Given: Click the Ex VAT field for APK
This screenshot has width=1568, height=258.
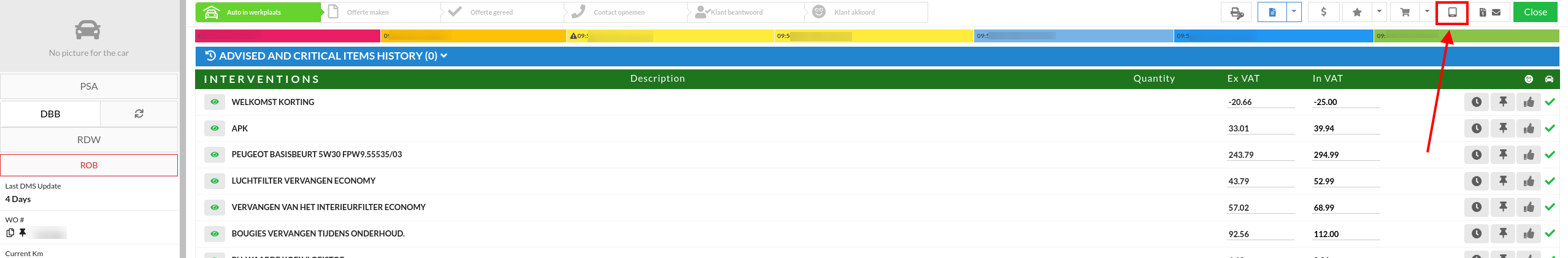Looking at the screenshot, I should [1260, 128].
